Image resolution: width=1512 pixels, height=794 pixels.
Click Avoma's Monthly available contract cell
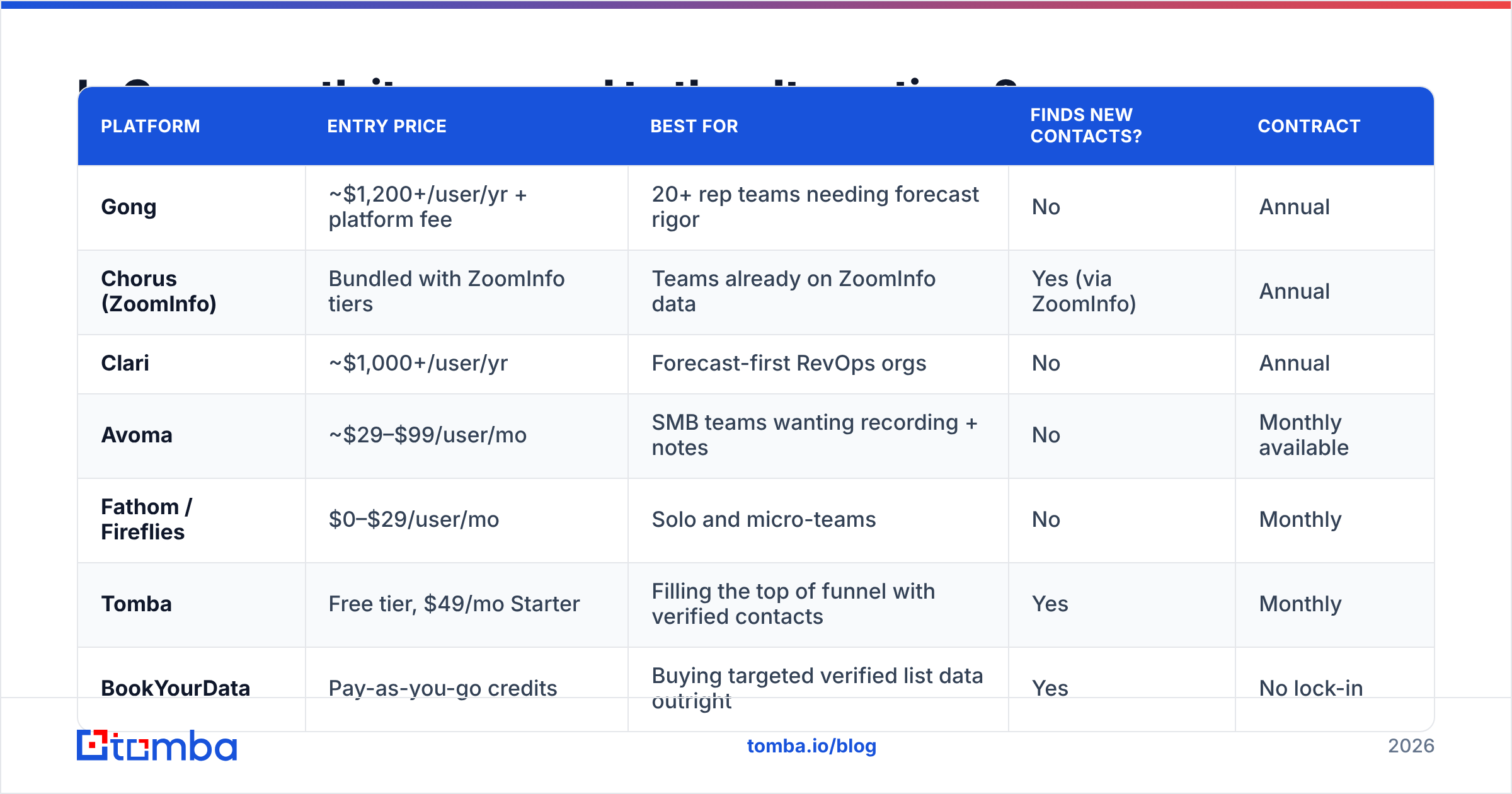point(1304,435)
